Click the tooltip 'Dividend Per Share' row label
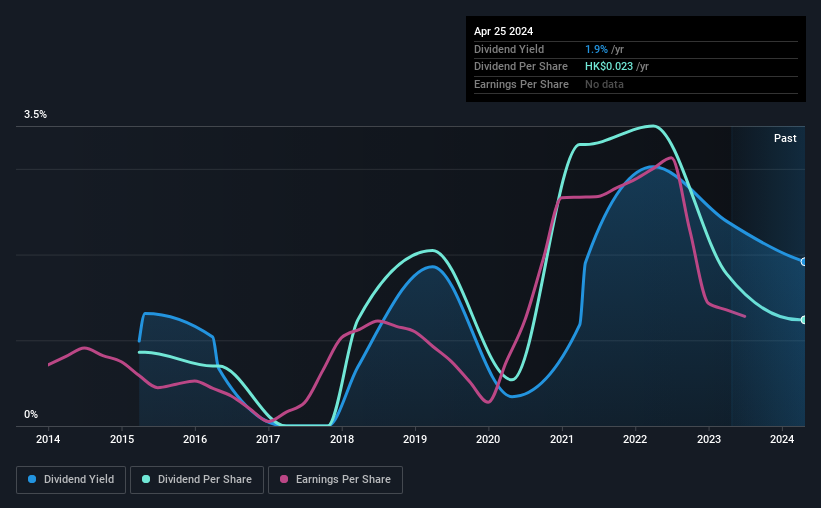This screenshot has height=508, width=821. pyautogui.click(x=521, y=67)
